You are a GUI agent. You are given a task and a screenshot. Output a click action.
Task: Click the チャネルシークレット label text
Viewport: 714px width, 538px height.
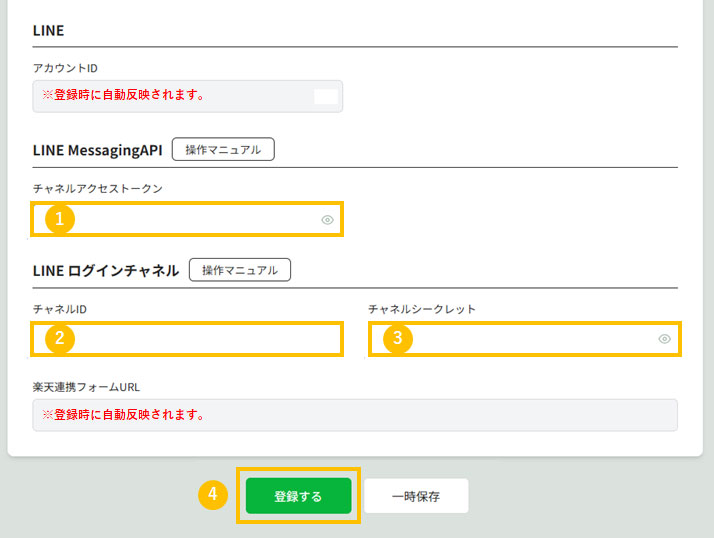[421, 309]
